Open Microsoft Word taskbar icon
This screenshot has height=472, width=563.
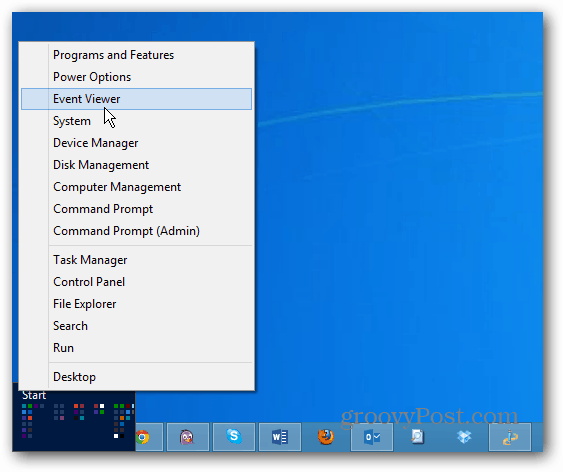280,437
